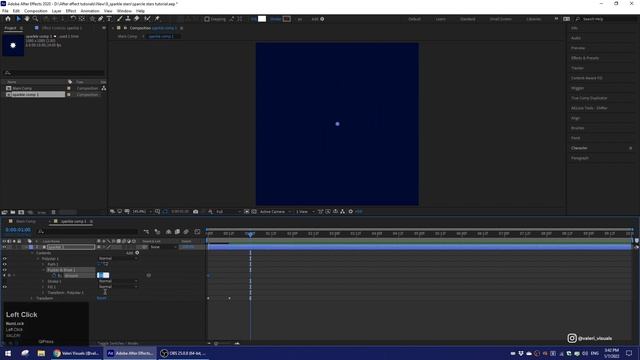The height and width of the screenshot is (360, 640).
Task: Select the Zoom magnifier tool
Action: click(36, 19)
